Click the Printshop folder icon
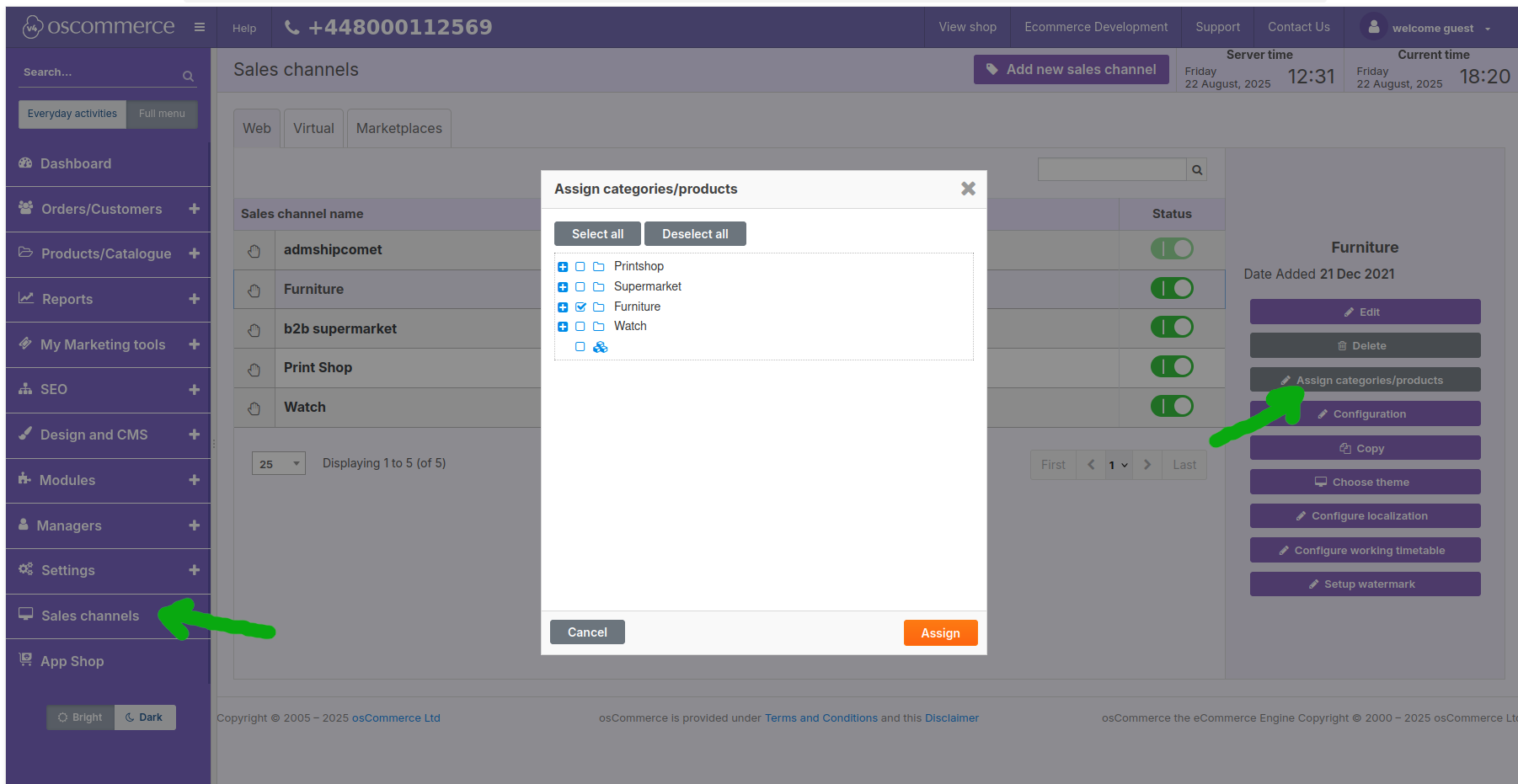The height and width of the screenshot is (784, 1518). pos(598,267)
